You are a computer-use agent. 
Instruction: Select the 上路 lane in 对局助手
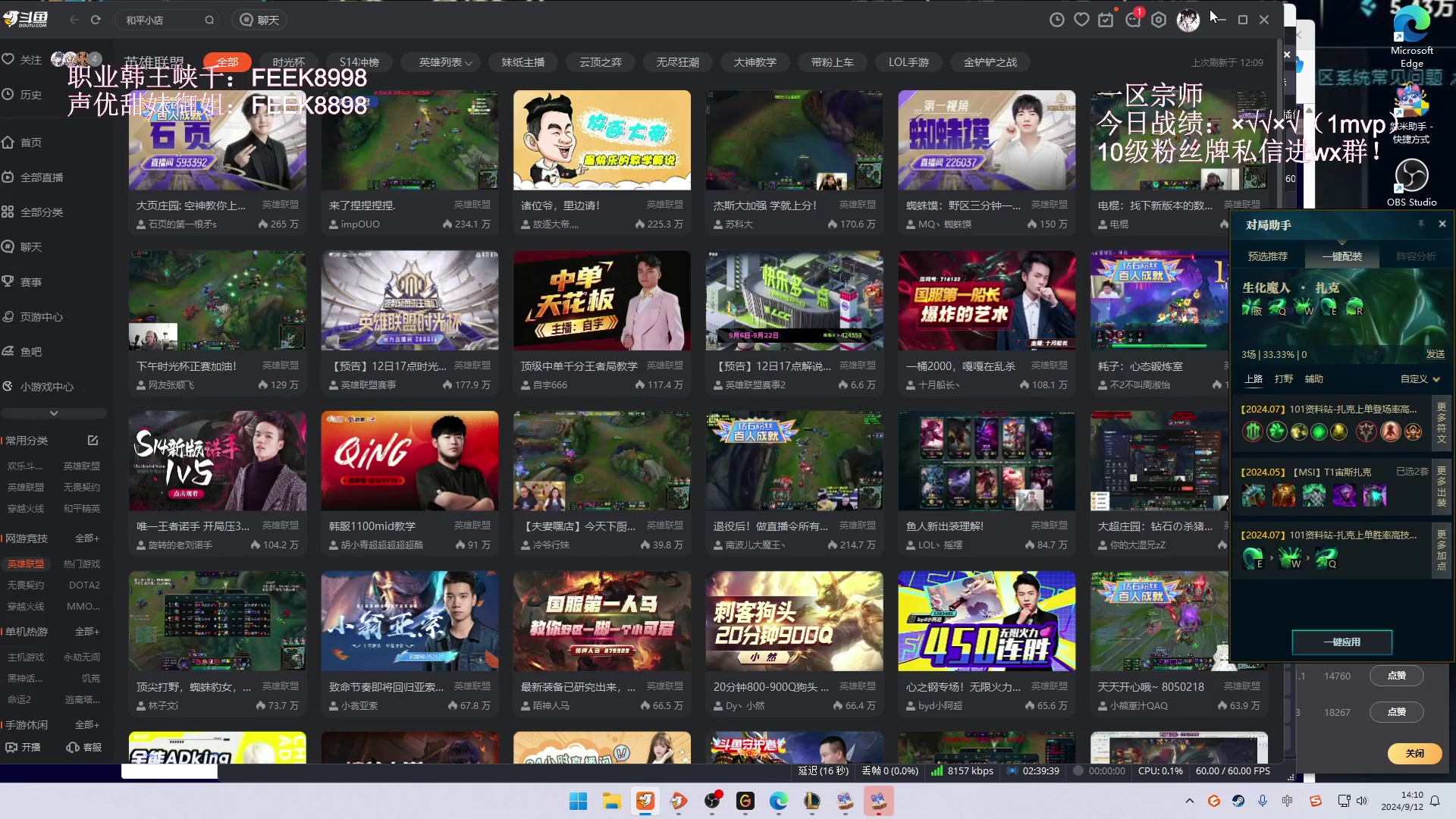pos(1254,378)
